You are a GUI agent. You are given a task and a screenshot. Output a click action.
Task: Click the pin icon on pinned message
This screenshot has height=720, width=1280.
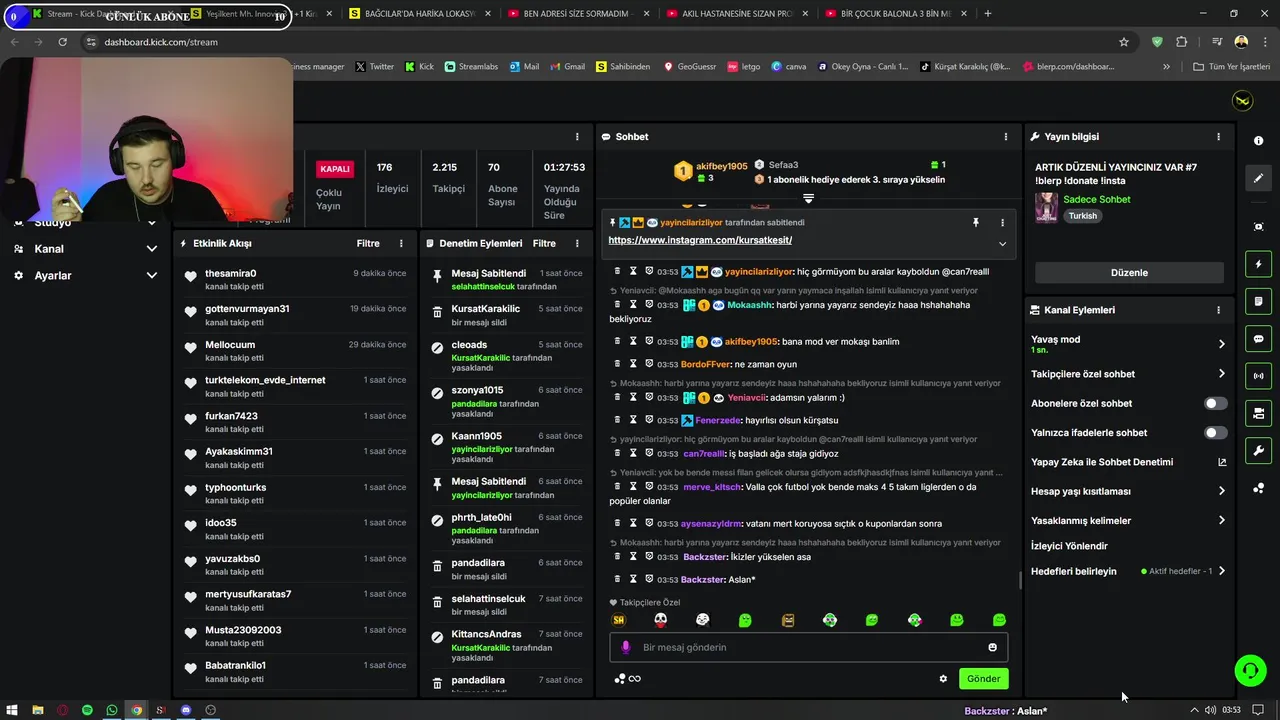click(x=976, y=222)
